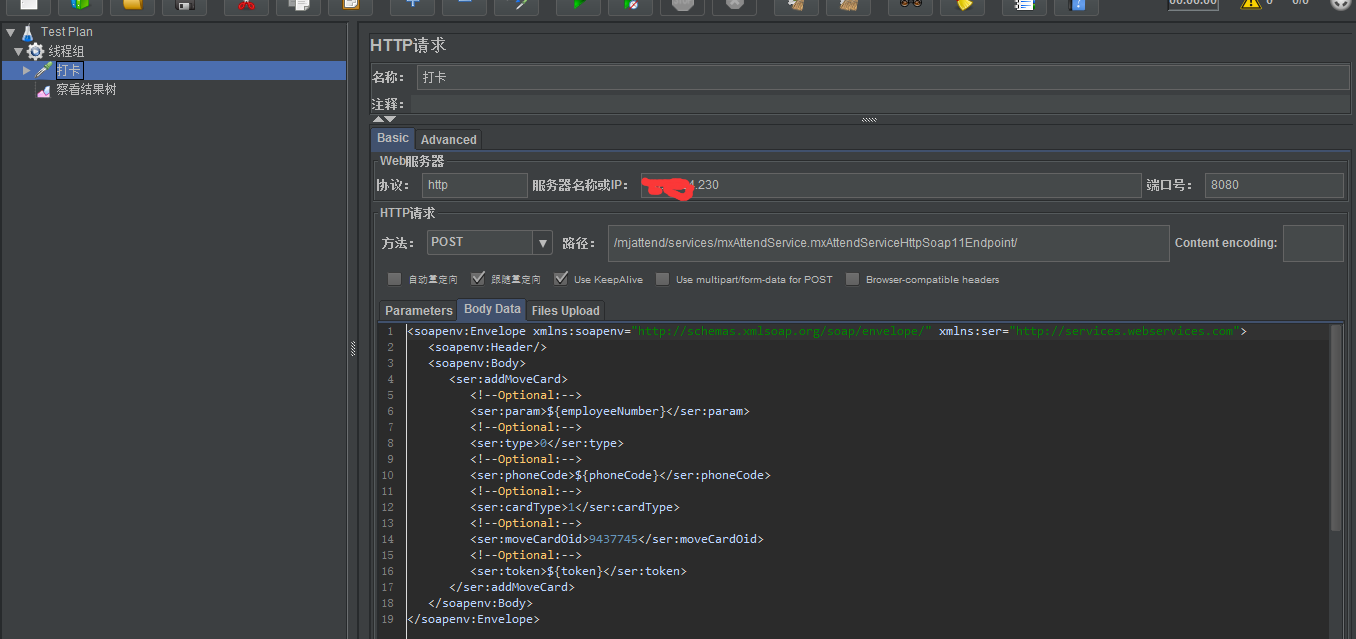Click the Start no pauses toolbar icon
Screen dimensions: 1356x639
coord(630,5)
